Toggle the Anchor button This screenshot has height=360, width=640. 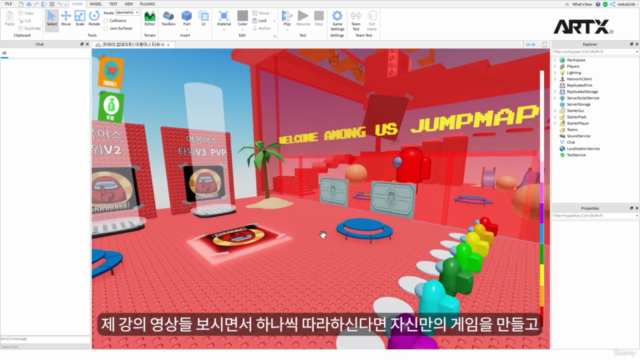pyautogui.click(x=262, y=28)
